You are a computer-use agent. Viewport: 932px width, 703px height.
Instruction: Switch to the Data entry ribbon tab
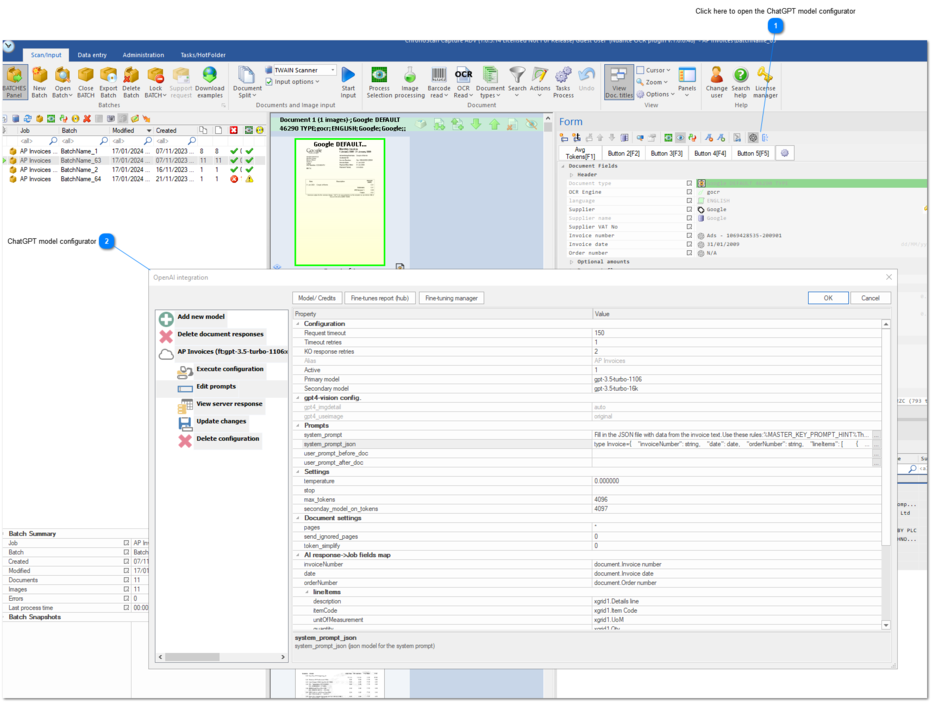(92, 55)
